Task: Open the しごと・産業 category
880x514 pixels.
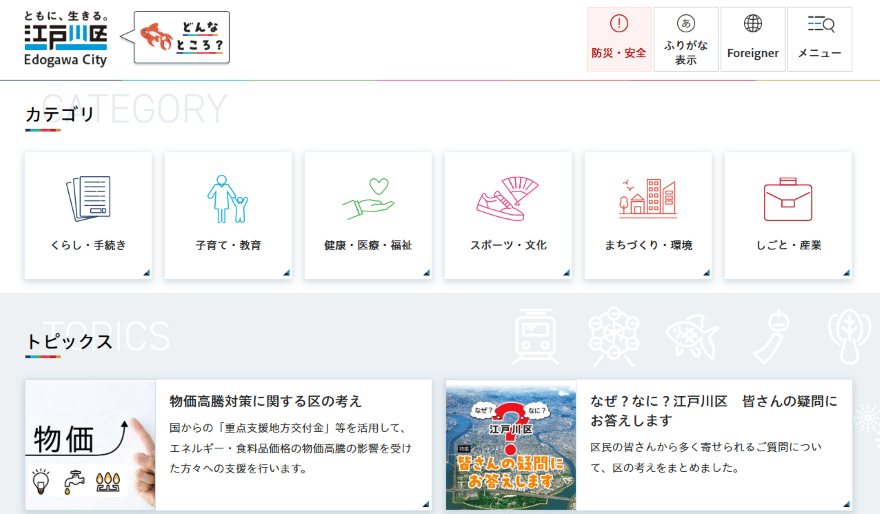Action: coord(789,215)
